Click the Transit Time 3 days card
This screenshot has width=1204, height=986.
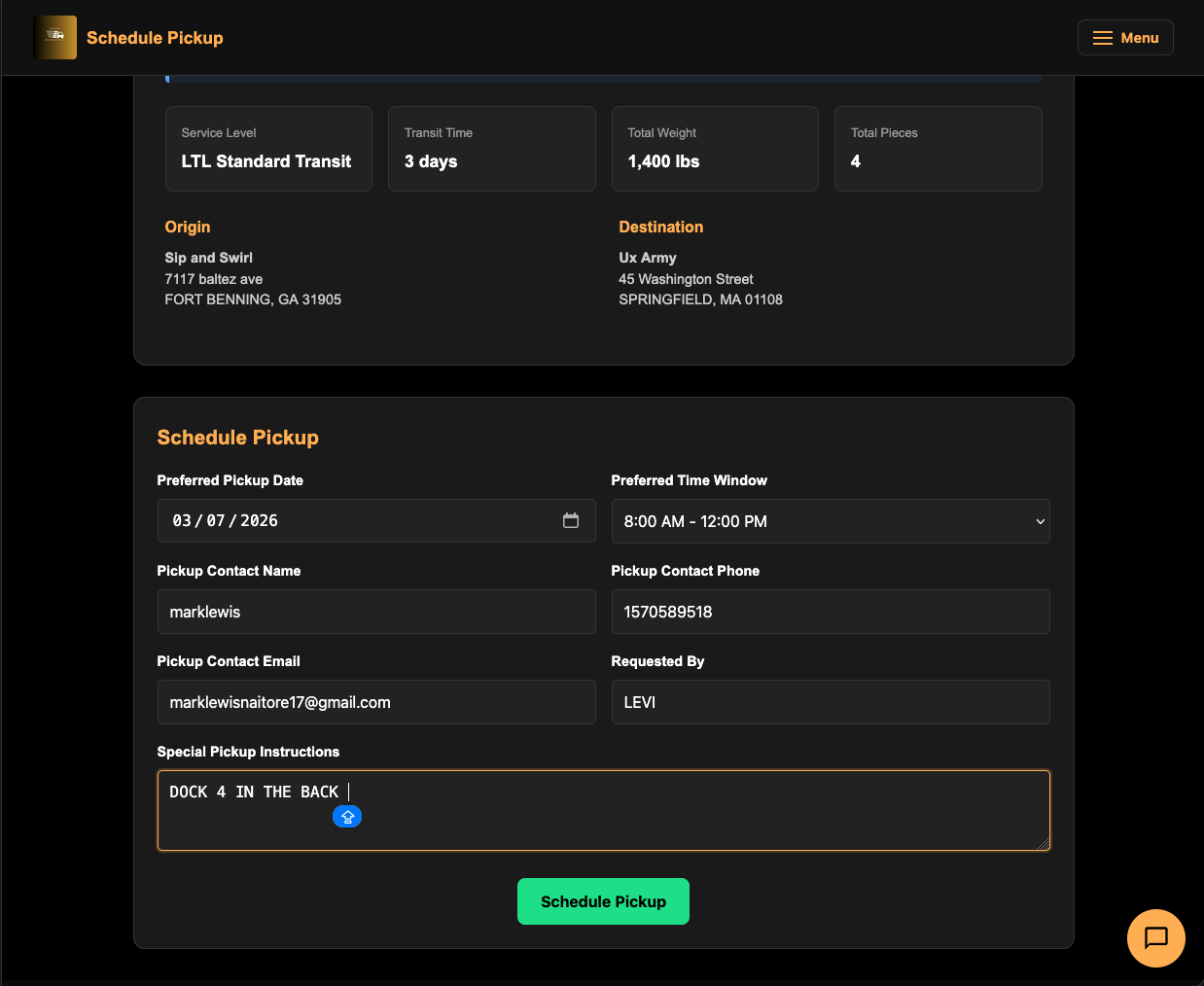[491, 149]
